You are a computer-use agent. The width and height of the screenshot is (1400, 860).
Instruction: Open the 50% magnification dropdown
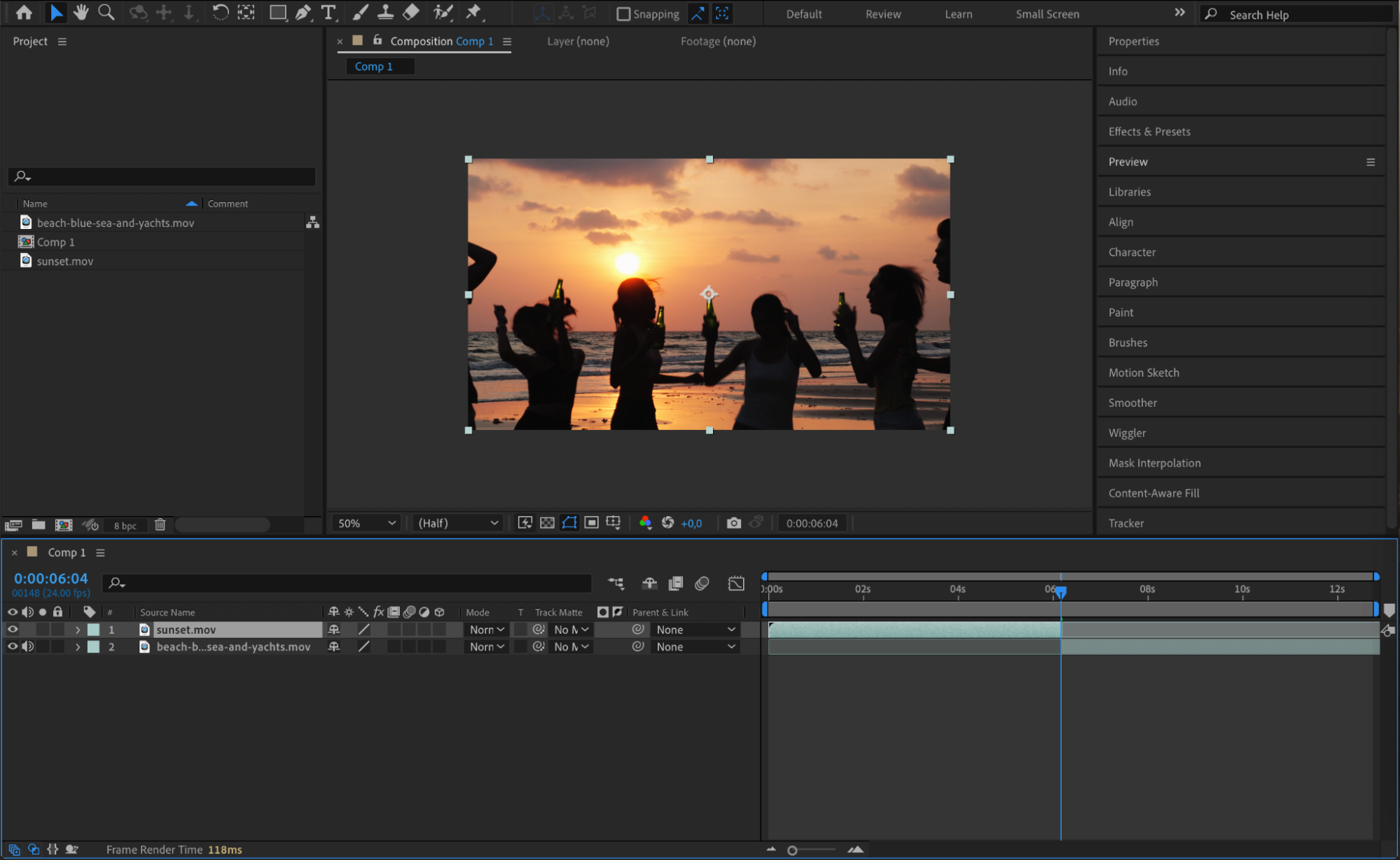[366, 523]
